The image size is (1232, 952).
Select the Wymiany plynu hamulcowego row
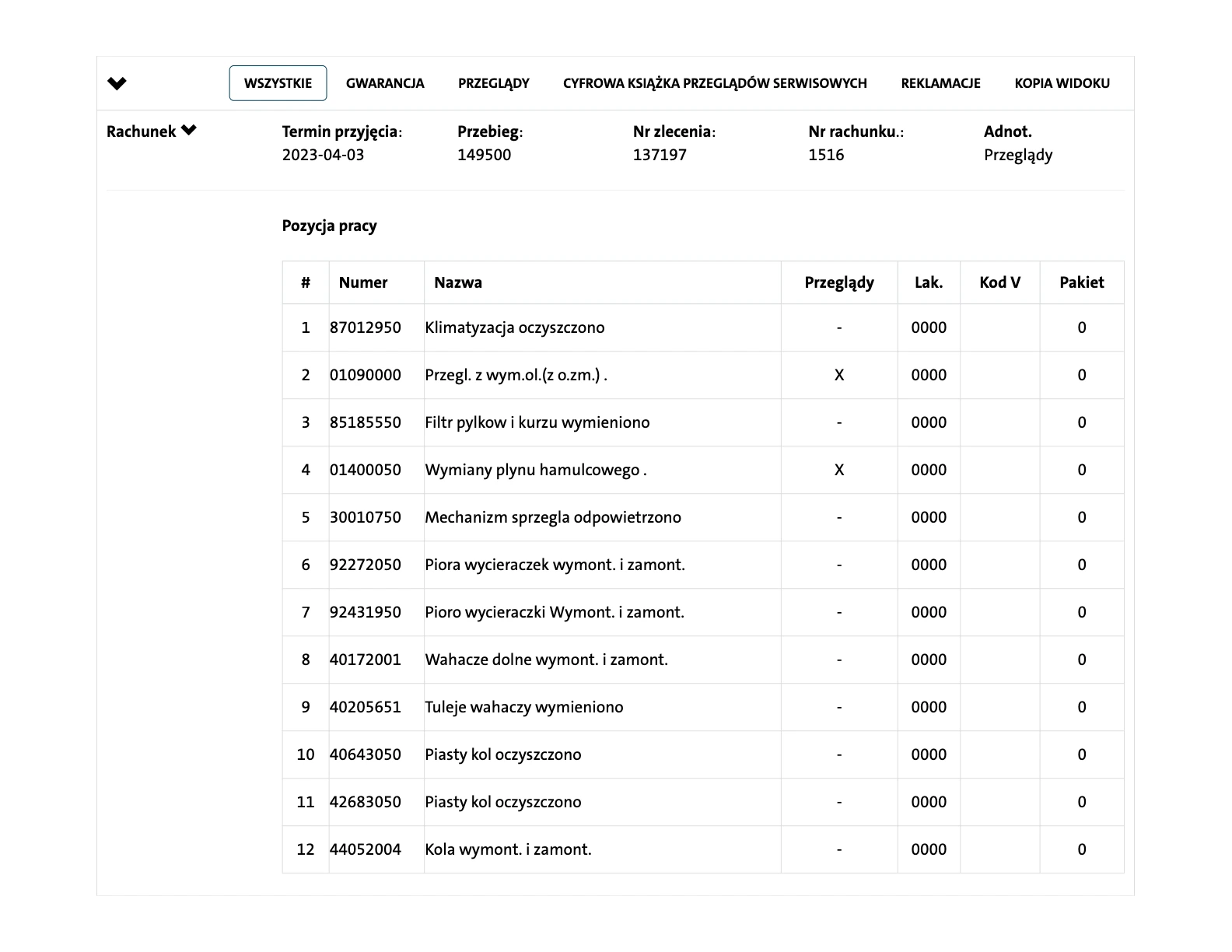pos(535,470)
